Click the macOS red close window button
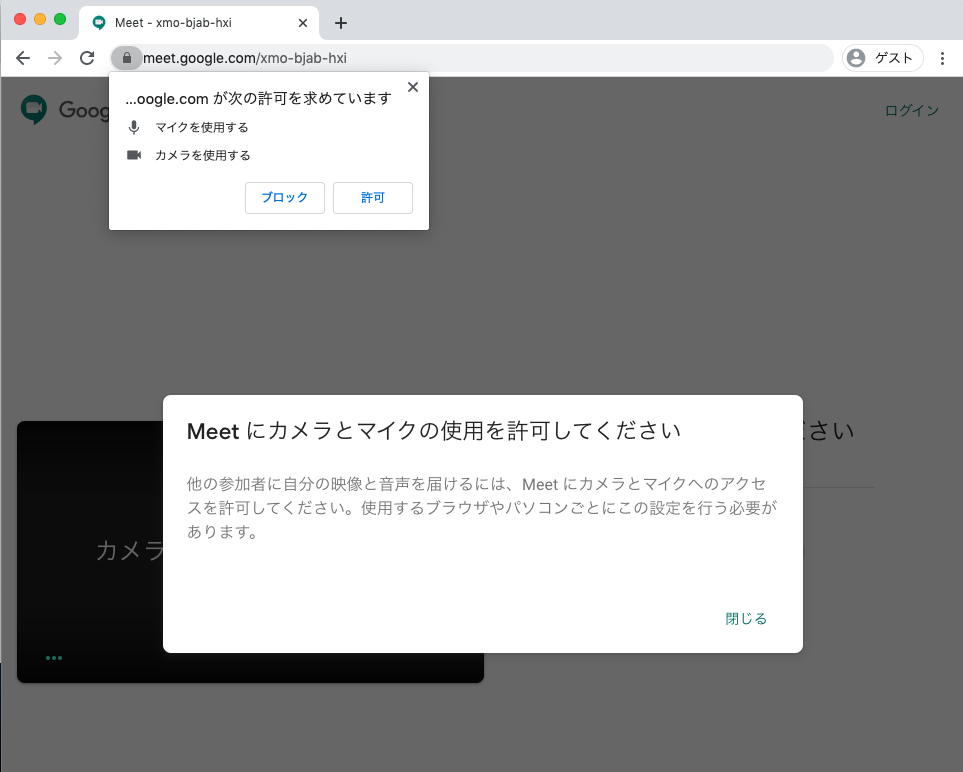Screen dimensions: 963x772 pos(20,19)
